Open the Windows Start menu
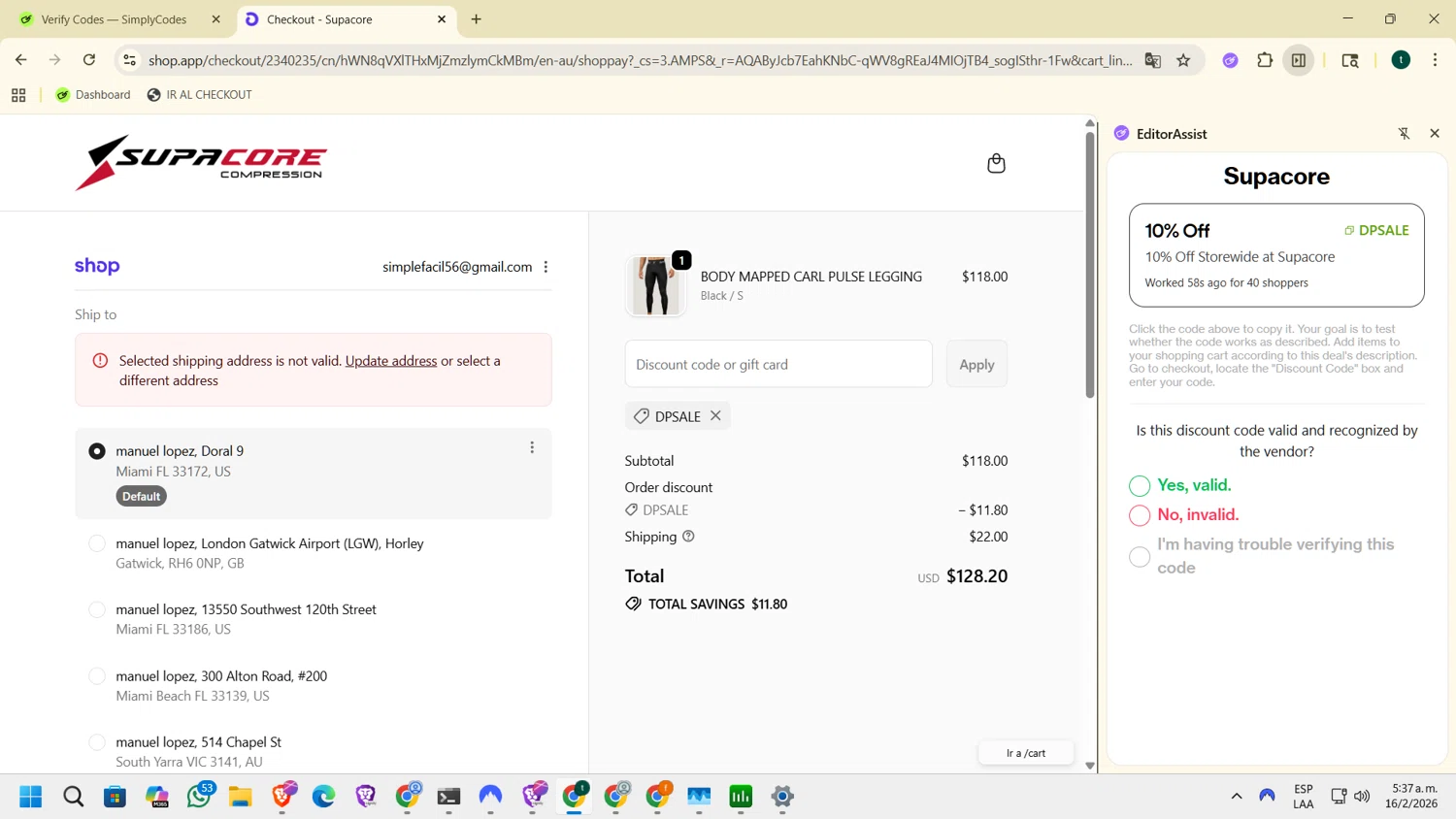The image size is (1456, 819). pos(31,797)
